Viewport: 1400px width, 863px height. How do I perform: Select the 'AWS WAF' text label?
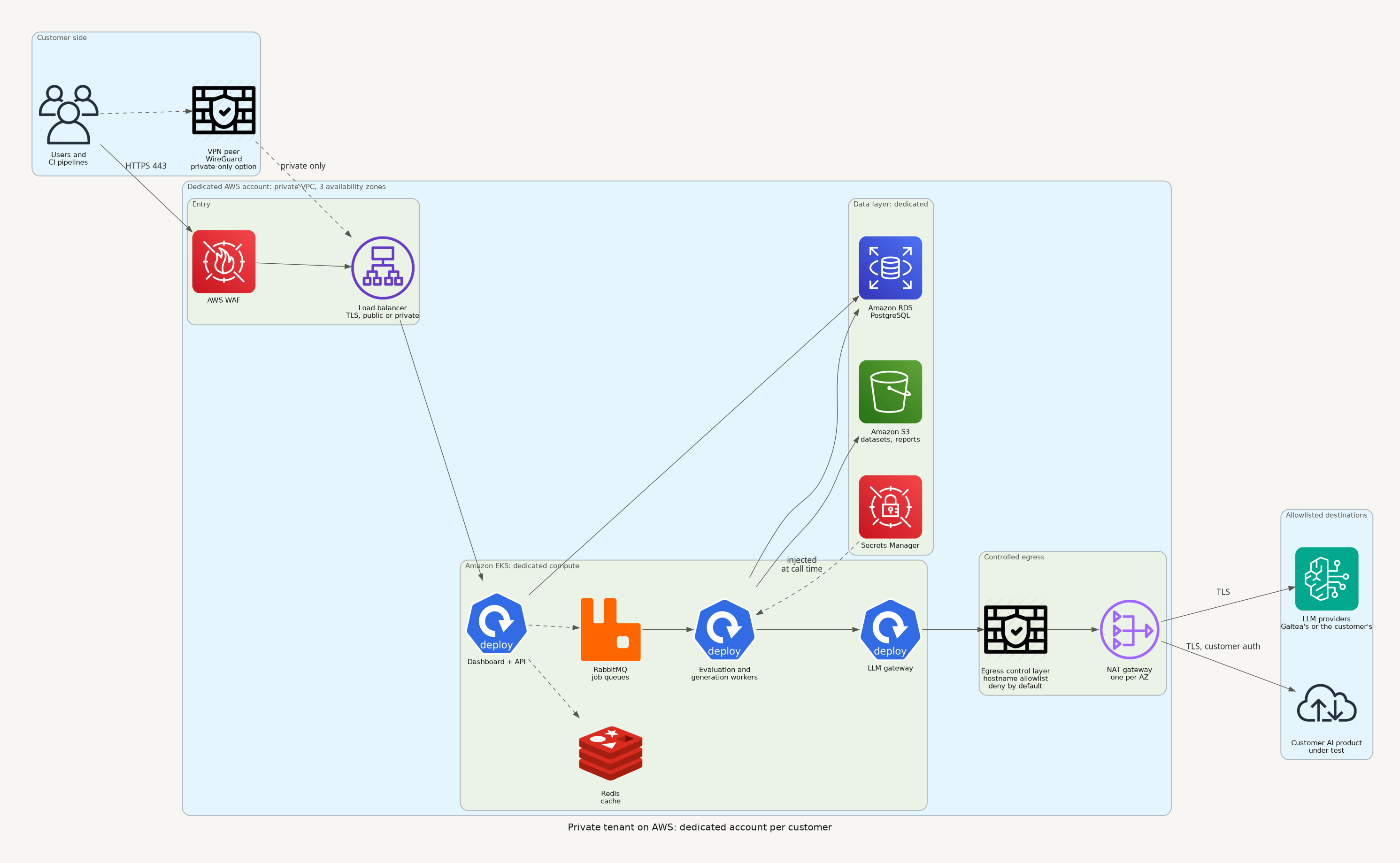point(223,300)
